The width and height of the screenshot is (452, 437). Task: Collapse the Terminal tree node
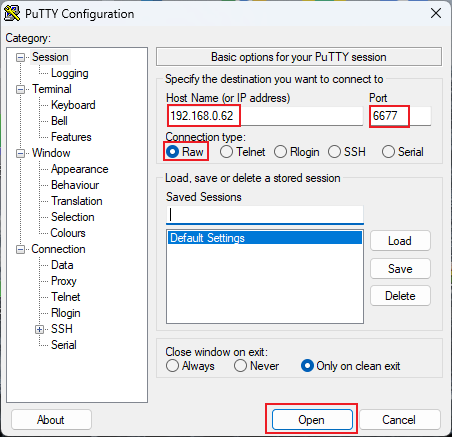(21, 90)
